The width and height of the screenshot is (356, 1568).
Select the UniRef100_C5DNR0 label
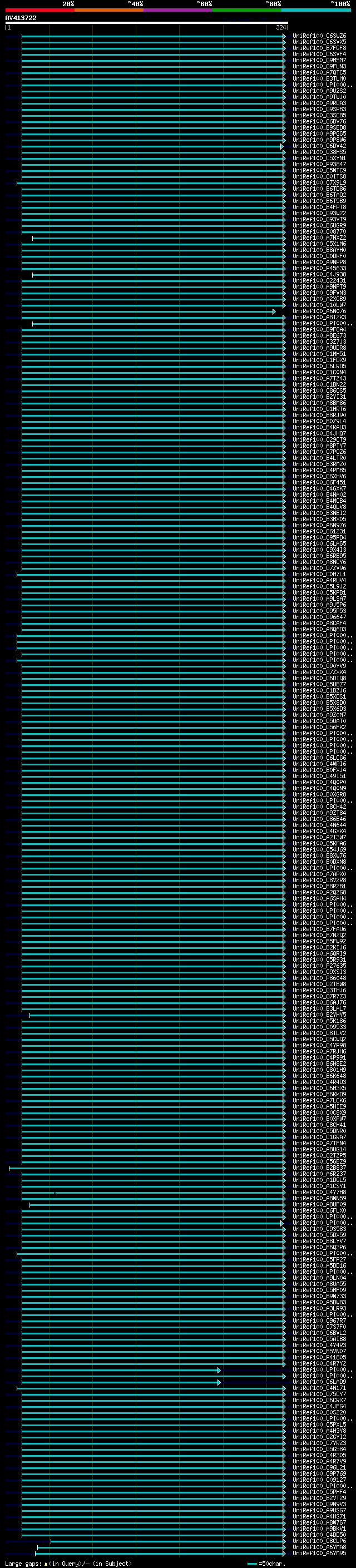click(319, 1131)
